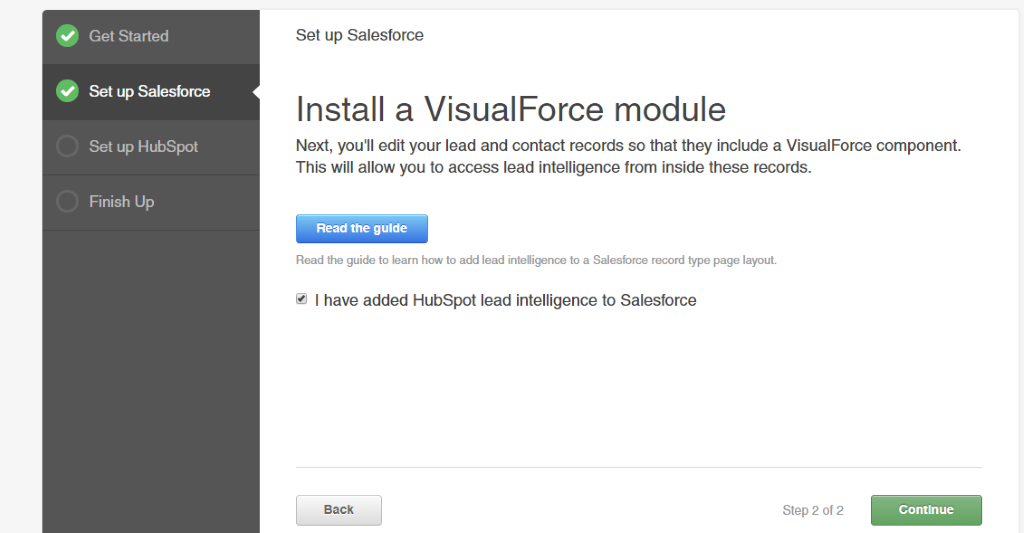The width and height of the screenshot is (1024, 533).
Task: Click the 'Step 2 of 2' indicator text
Action: [812, 510]
